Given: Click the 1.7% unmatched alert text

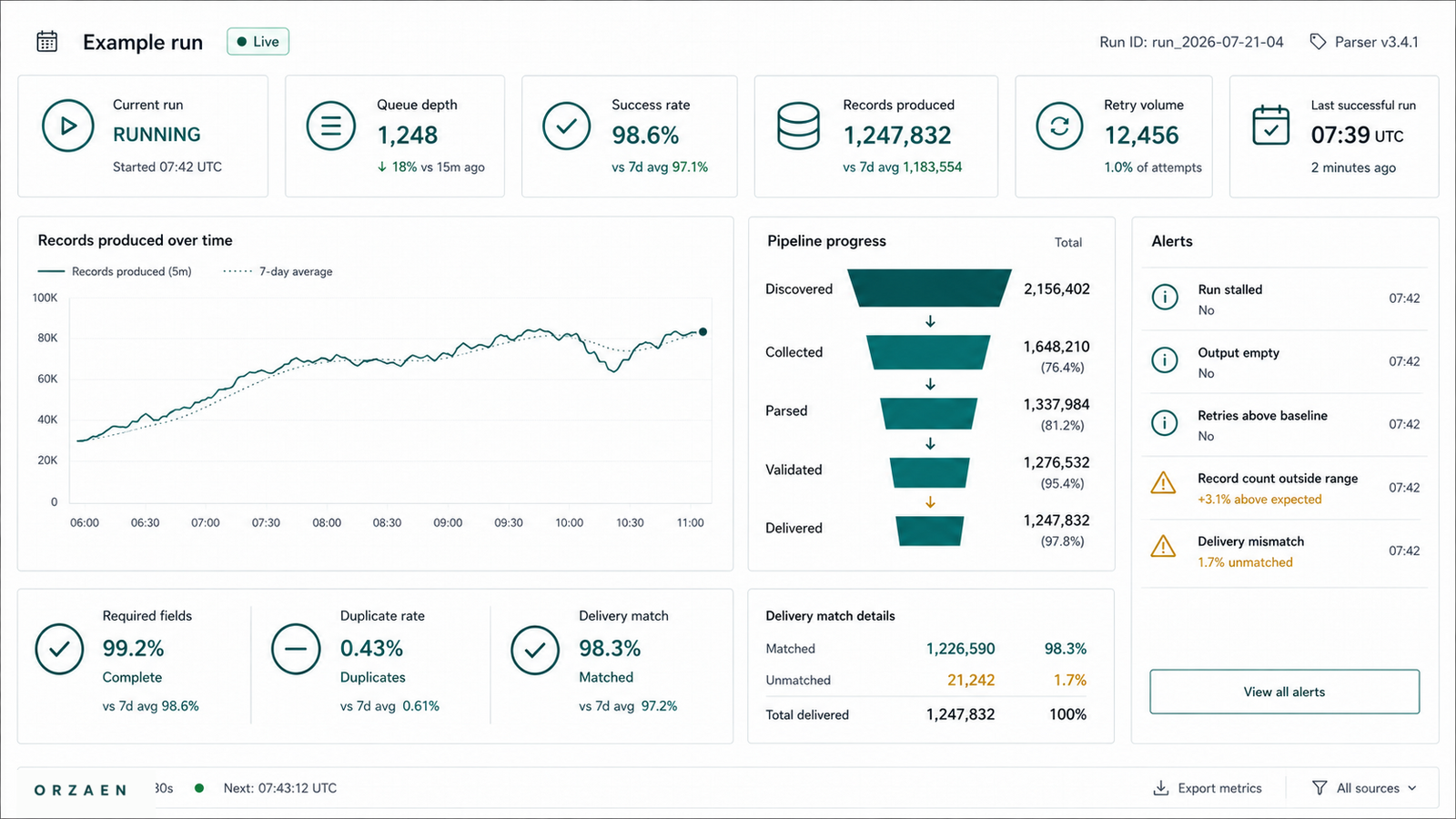Looking at the screenshot, I should (x=1245, y=562).
